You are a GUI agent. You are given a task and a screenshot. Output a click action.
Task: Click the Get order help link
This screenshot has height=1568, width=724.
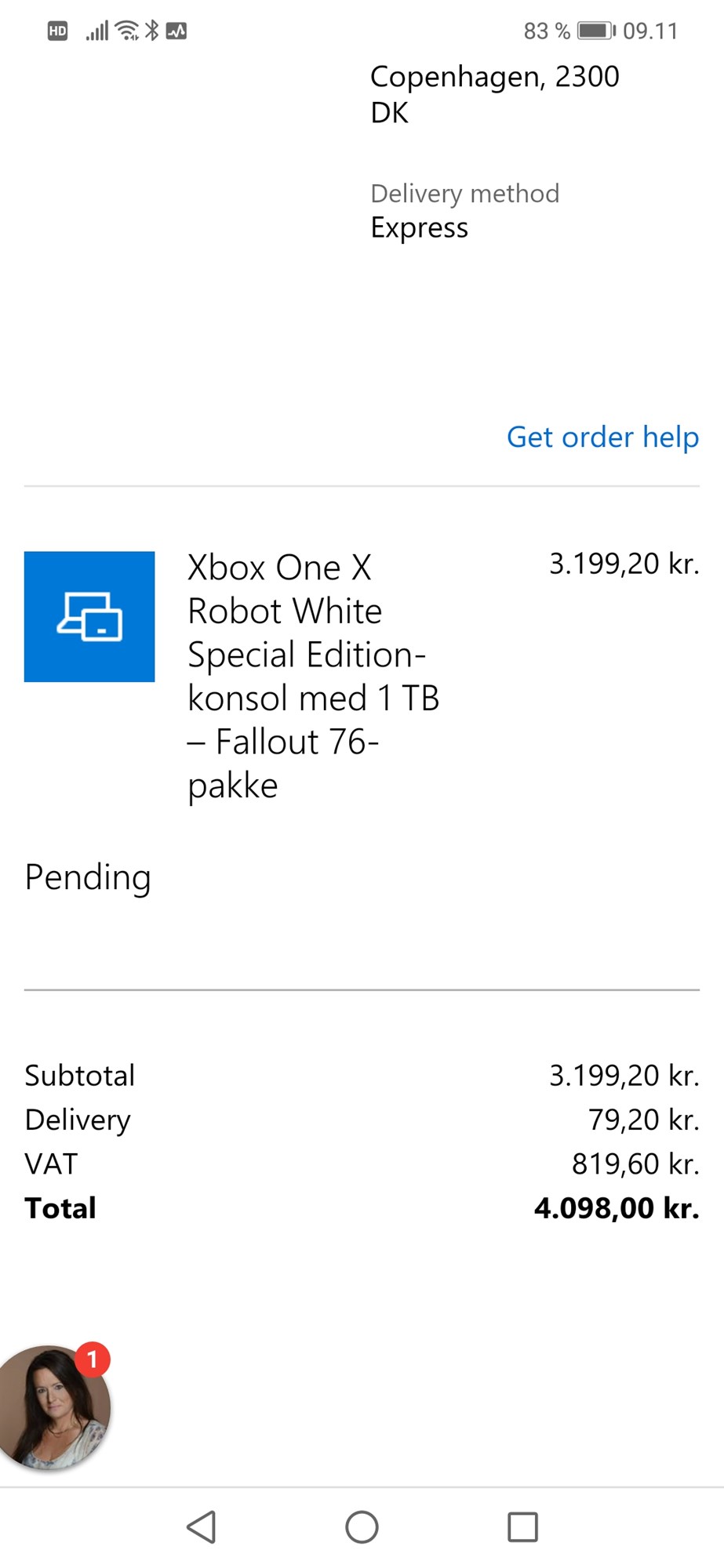tap(602, 437)
